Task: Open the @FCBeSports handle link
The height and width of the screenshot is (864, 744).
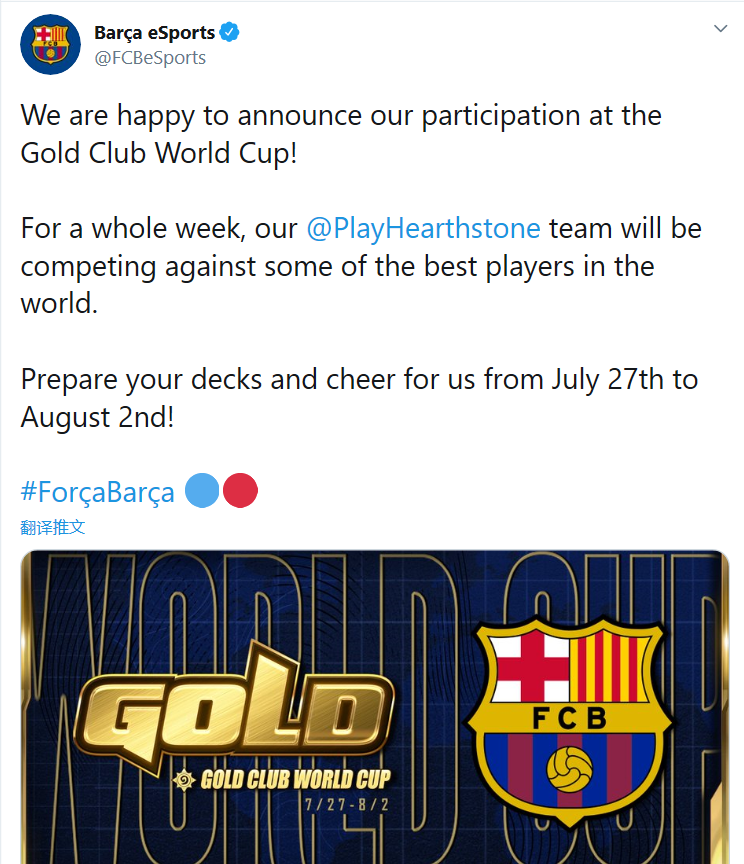Action: pos(150,58)
